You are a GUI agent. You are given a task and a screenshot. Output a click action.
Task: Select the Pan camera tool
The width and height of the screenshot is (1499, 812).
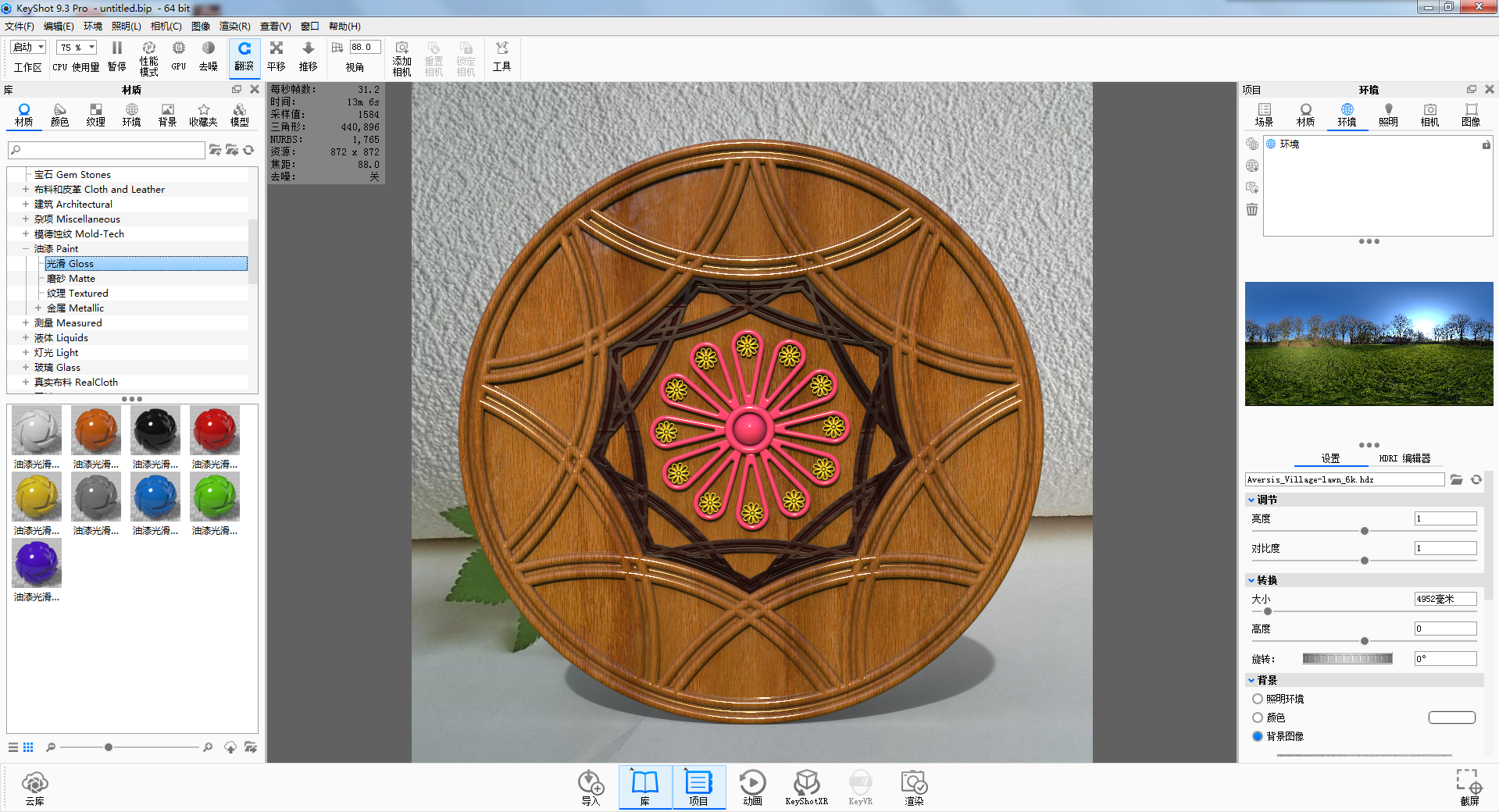(x=277, y=57)
